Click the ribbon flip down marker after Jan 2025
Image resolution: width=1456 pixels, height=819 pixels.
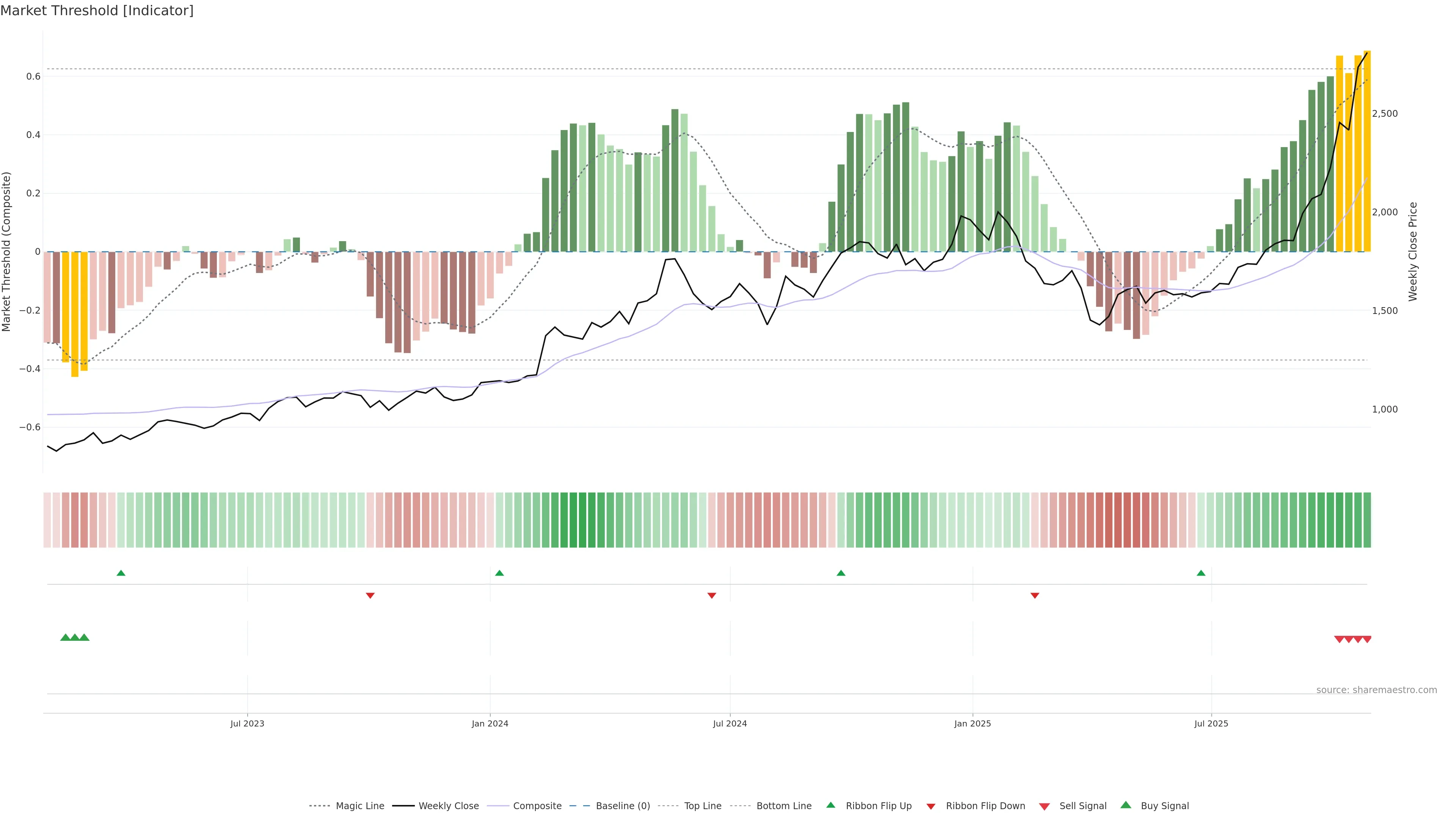[1034, 595]
